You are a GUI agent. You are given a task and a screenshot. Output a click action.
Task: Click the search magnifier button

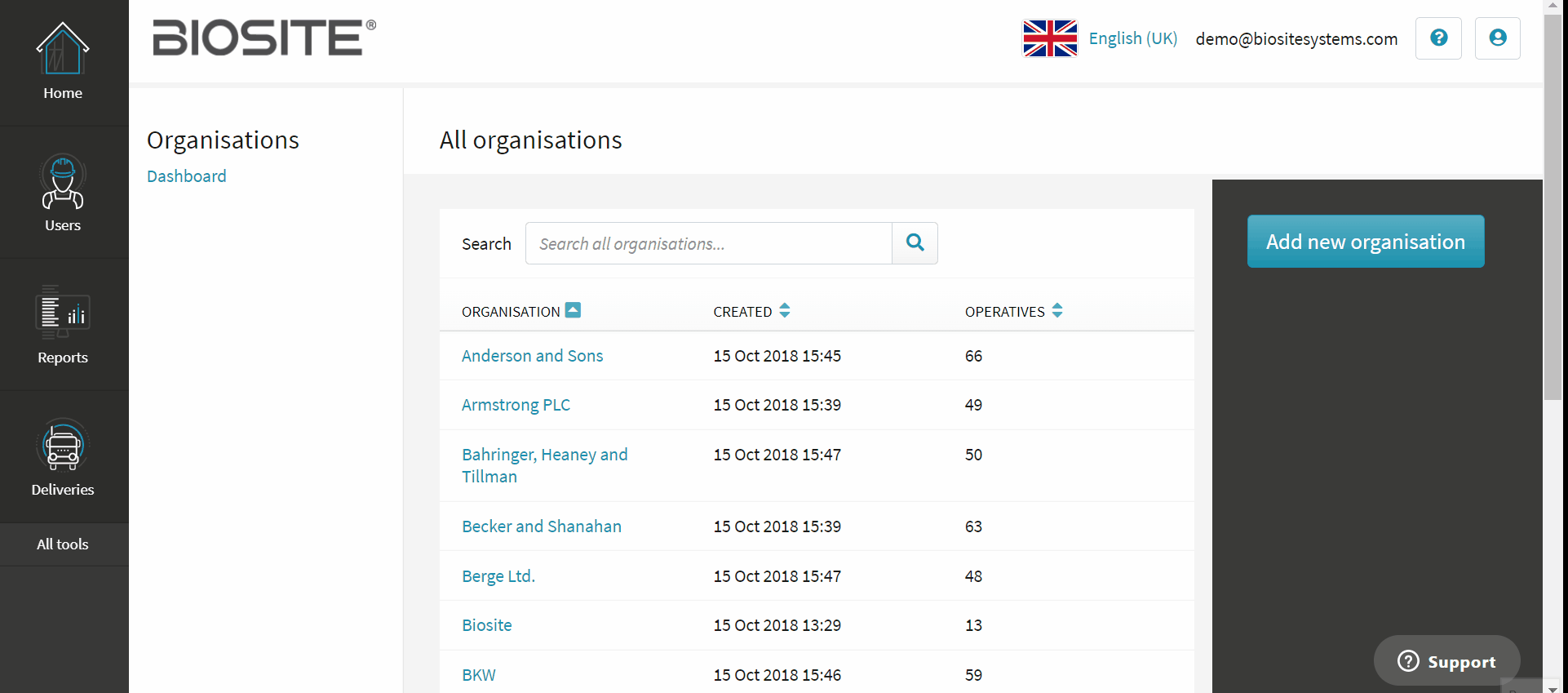[x=915, y=243]
